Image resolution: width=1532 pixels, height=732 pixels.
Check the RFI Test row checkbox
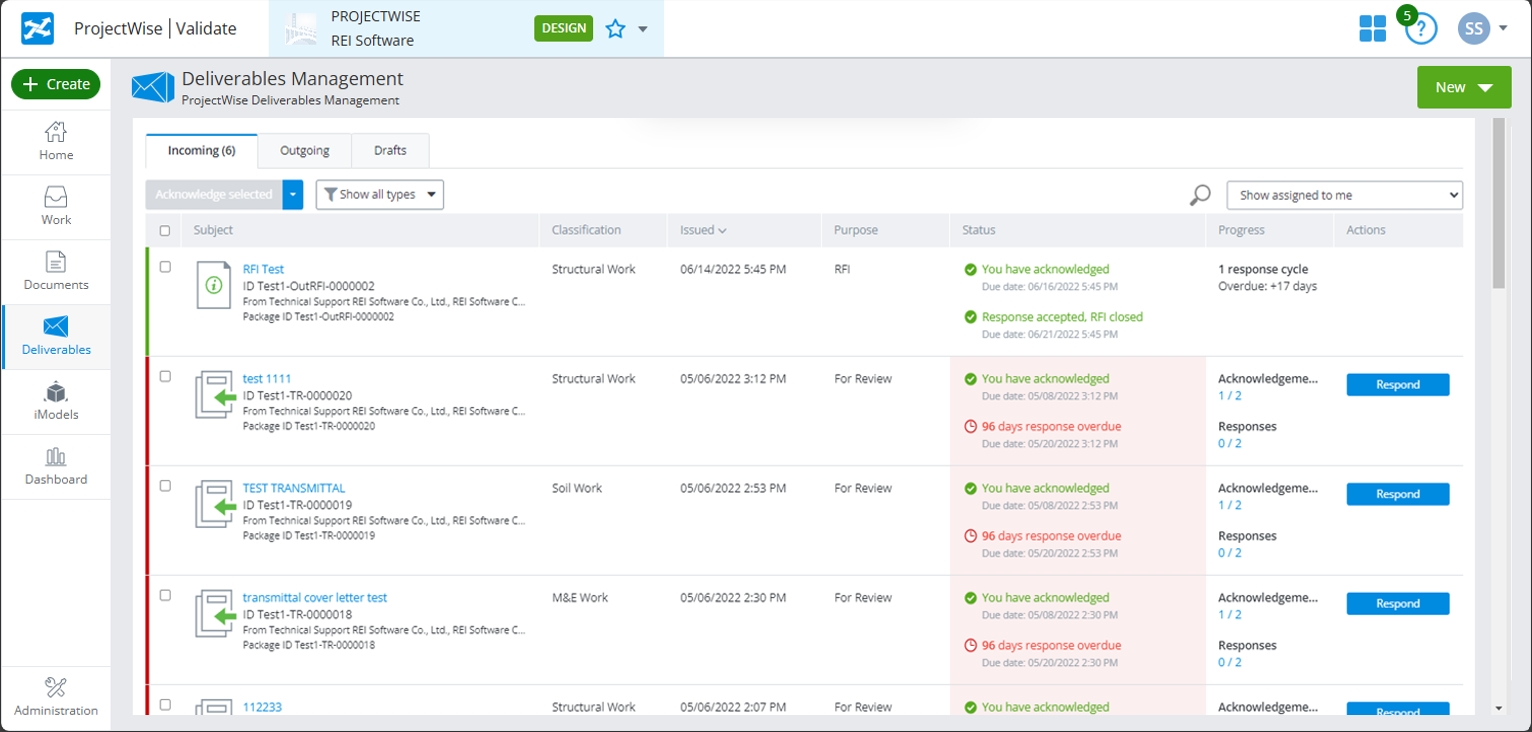tap(165, 267)
